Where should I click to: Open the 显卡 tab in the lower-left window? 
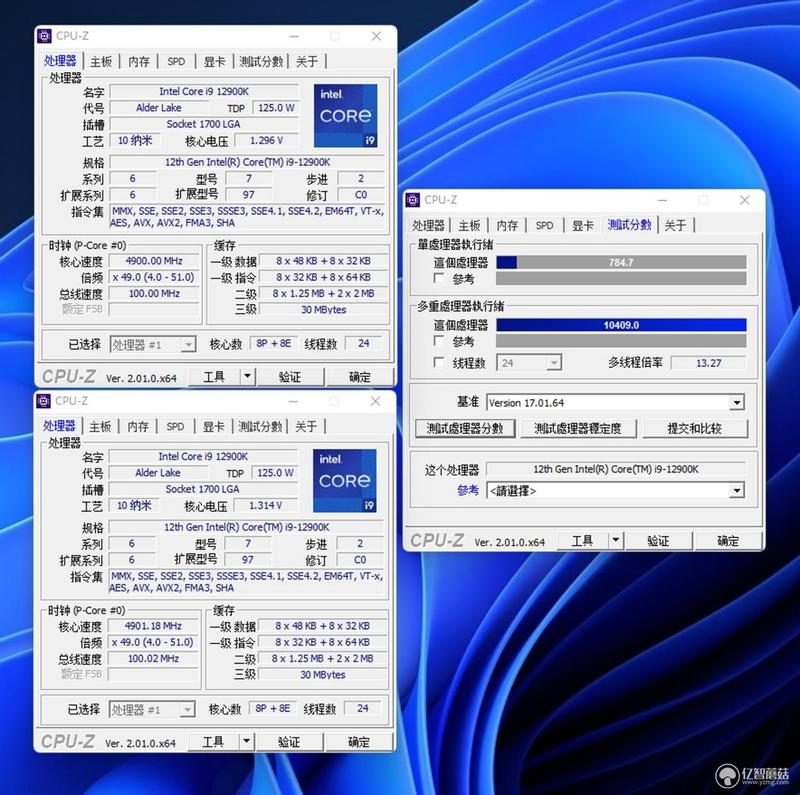pos(213,427)
